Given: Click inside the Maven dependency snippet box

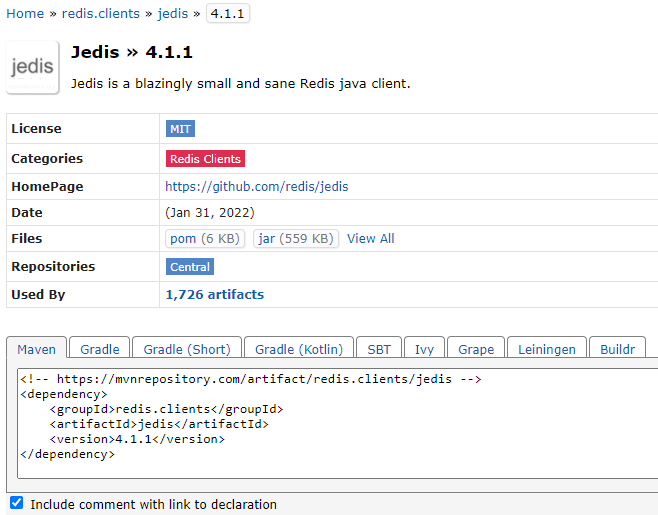Looking at the screenshot, I should click(337, 424).
